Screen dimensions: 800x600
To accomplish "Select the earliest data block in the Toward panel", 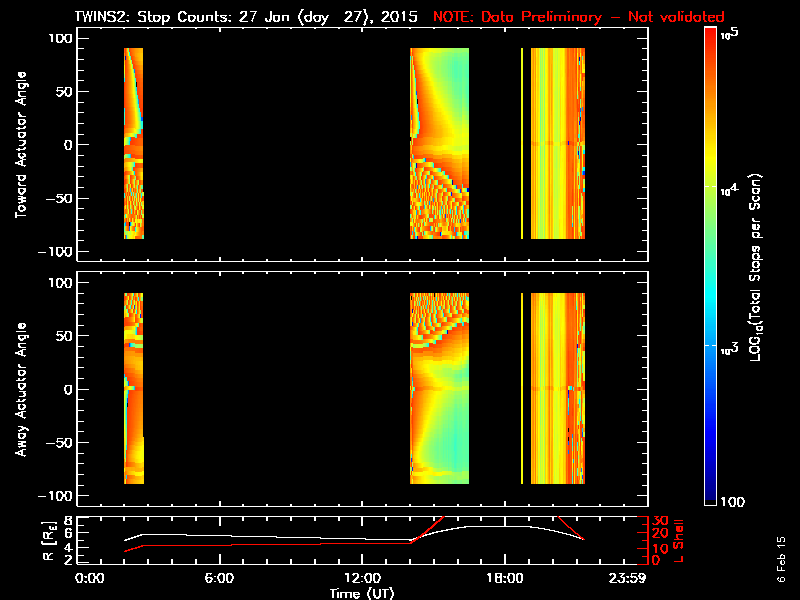I will point(134,143).
